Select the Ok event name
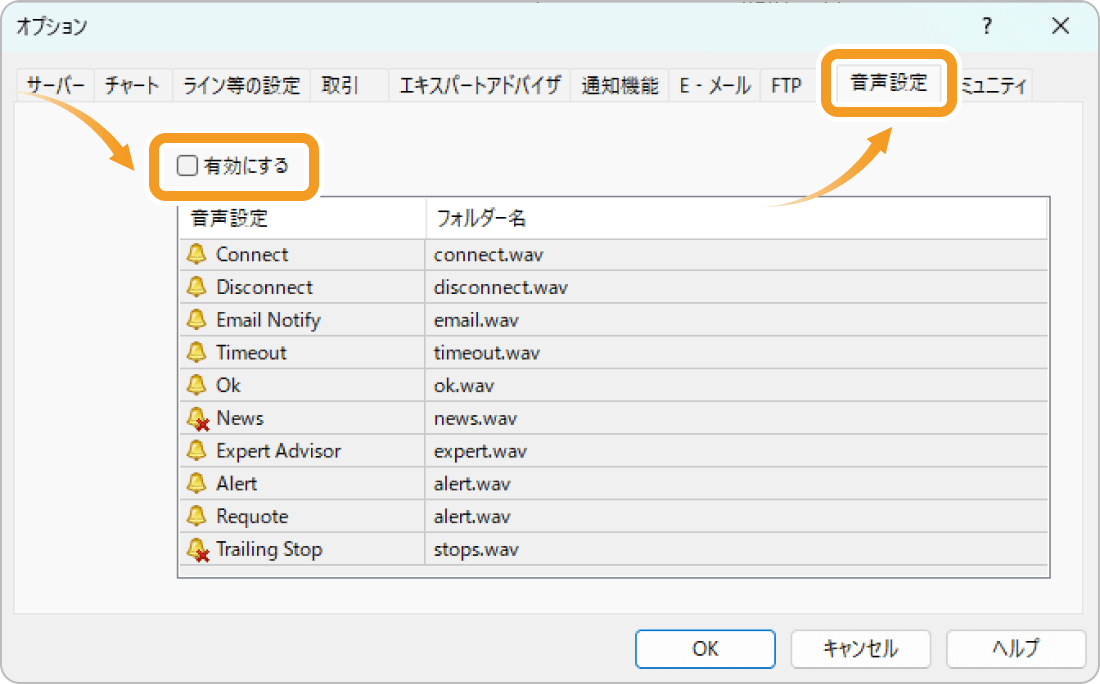The image size is (1100, 684). tap(228, 385)
